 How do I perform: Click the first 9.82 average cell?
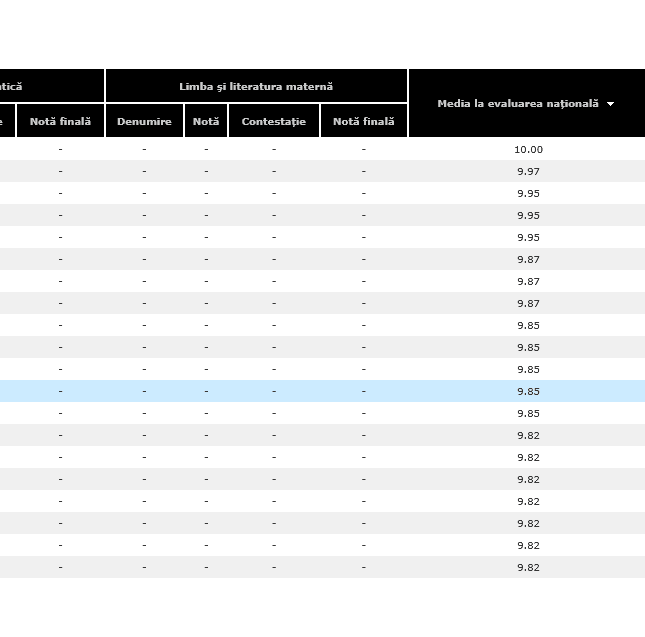coord(528,436)
